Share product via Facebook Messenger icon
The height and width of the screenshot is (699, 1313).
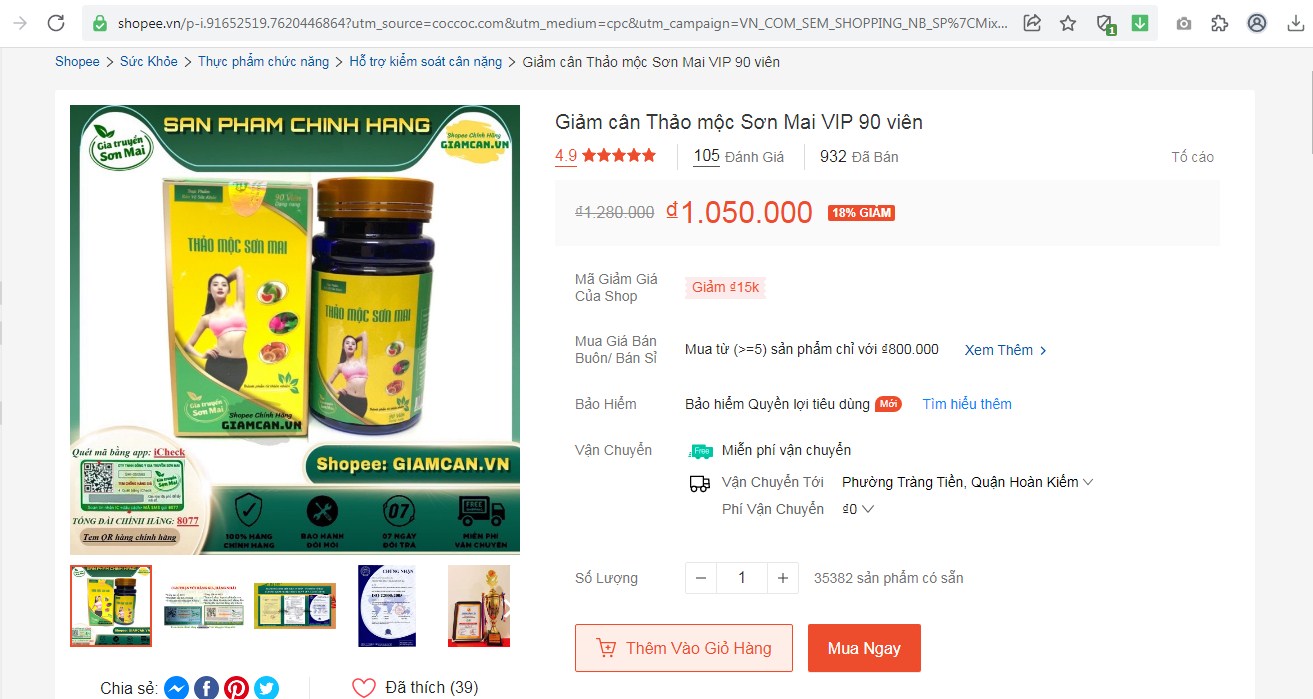click(x=176, y=688)
